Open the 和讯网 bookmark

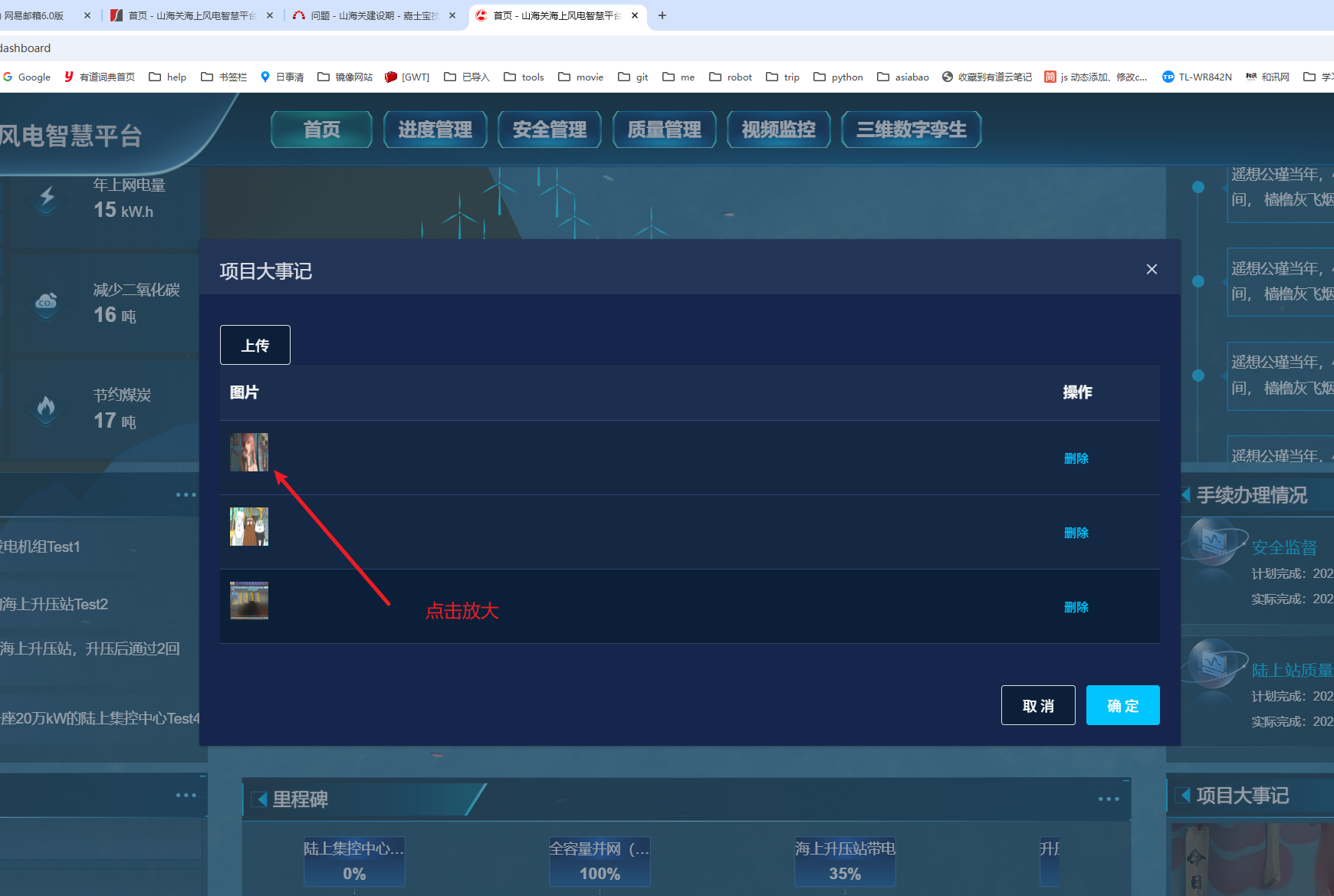pyautogui.click(x=1267, y=77)
